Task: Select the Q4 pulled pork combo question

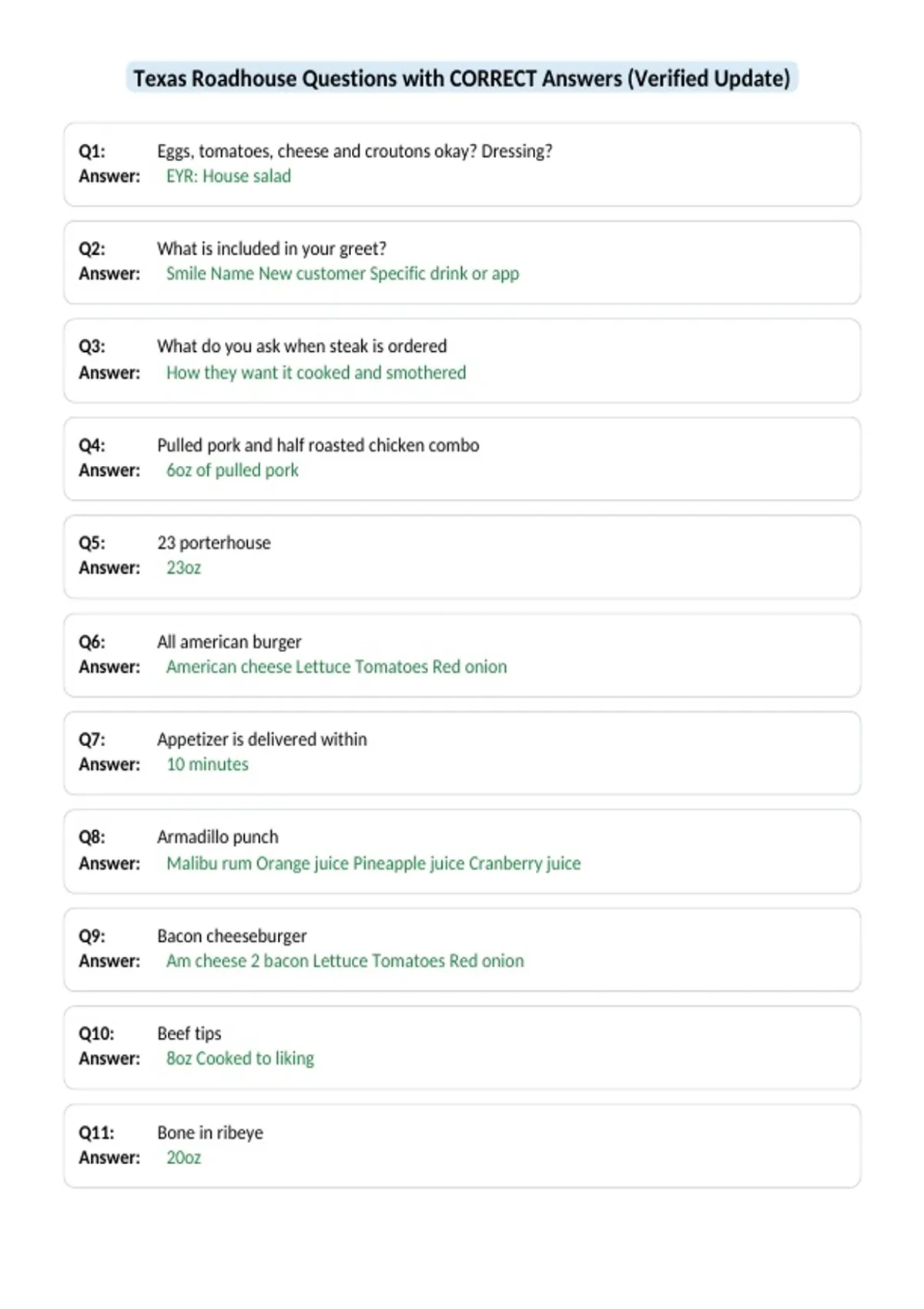Action: 318,445
